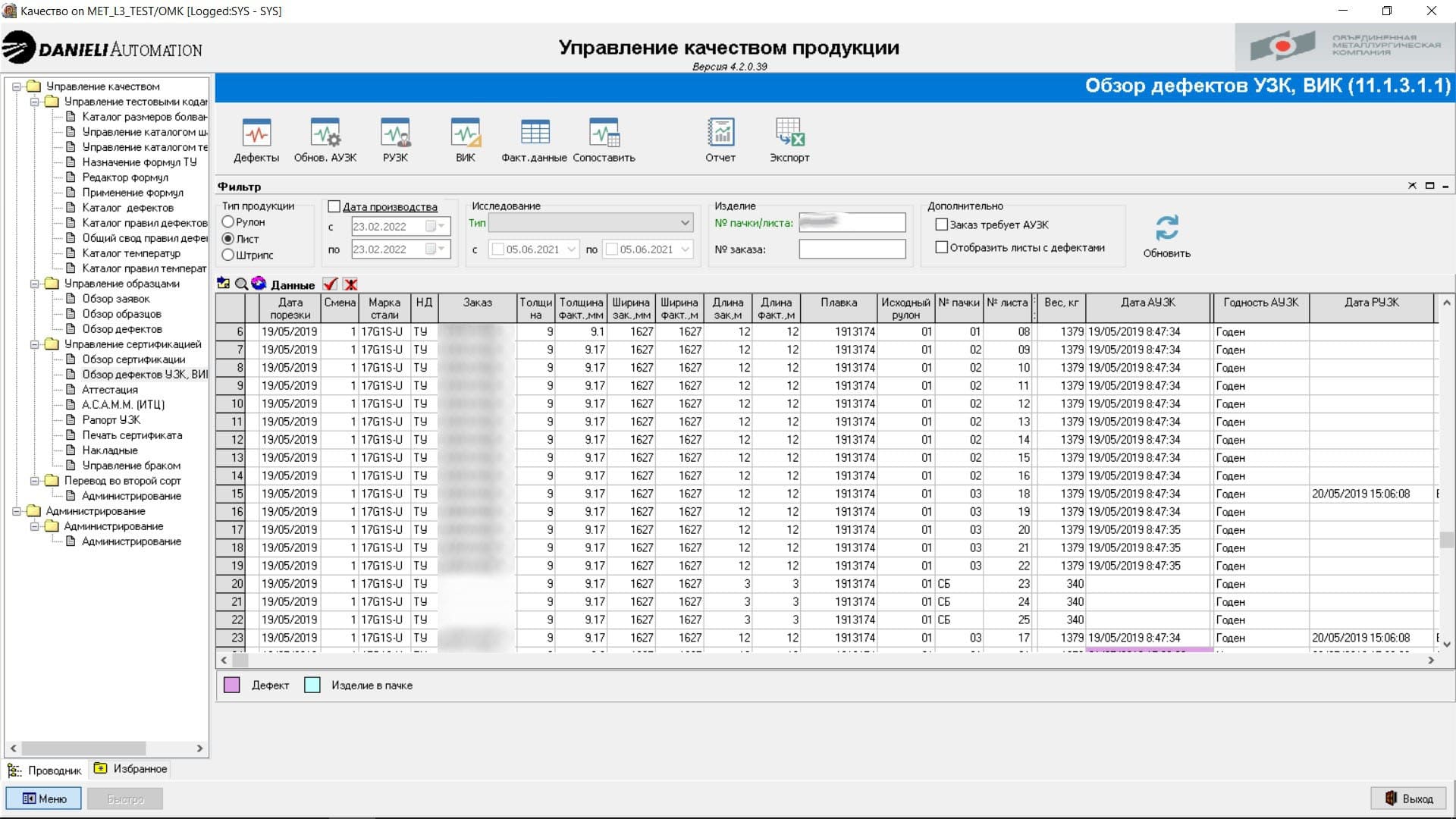Collapse Управление образцами tree node
This screenshot has width=1456, height=819.
34,284
